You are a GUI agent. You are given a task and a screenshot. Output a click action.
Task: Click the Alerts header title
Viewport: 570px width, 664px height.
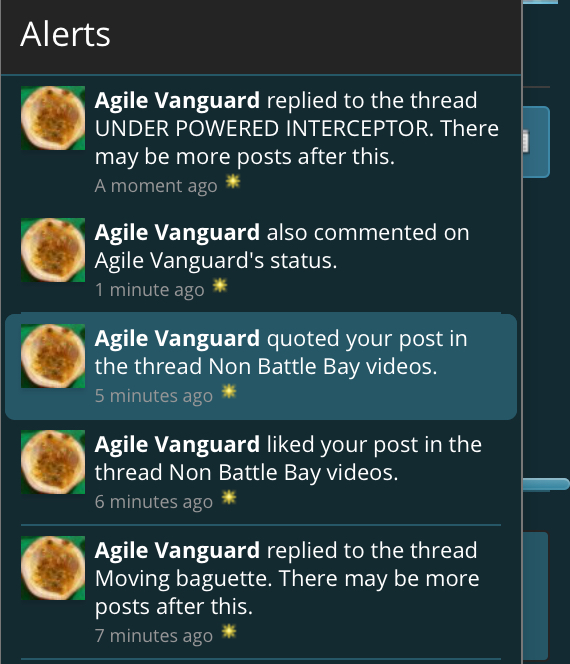pyautogui.click(x=65, y=34)
